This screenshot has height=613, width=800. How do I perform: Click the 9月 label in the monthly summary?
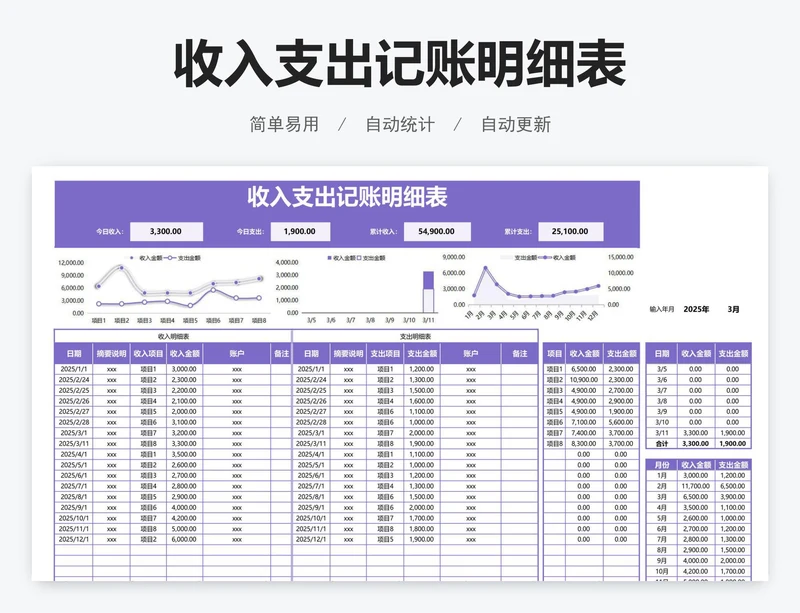point(662,560)
